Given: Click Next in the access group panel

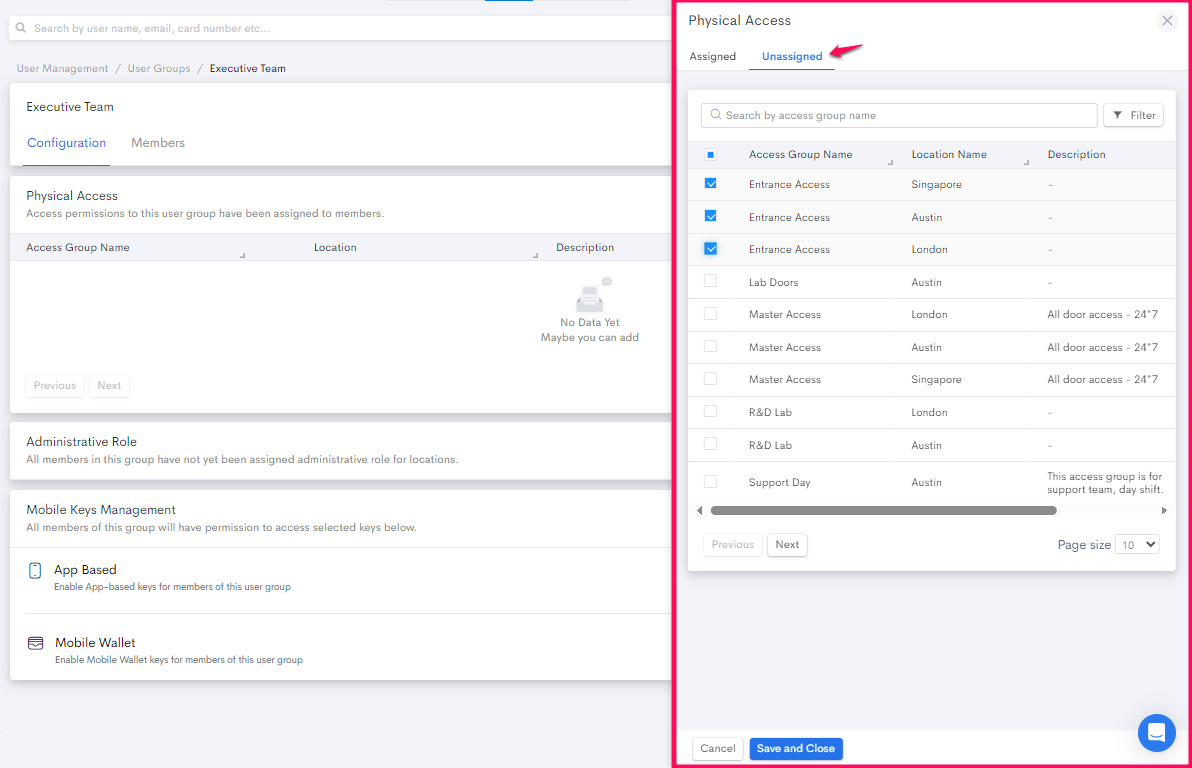Looking at the screenshot, I should click(x=787, y=544).
